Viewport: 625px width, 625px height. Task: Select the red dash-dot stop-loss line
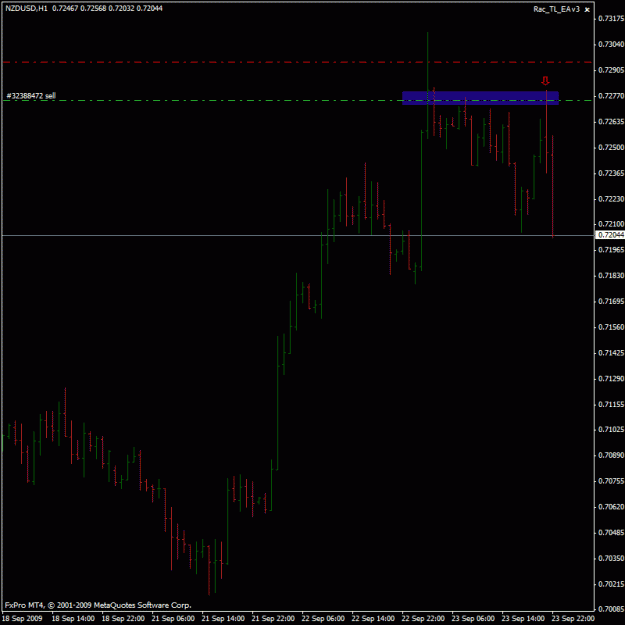pos(297,62)
